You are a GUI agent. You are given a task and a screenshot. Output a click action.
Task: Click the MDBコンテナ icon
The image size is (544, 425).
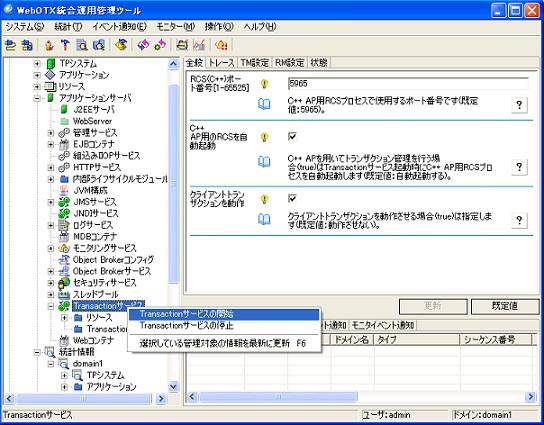tap(64, 237)
